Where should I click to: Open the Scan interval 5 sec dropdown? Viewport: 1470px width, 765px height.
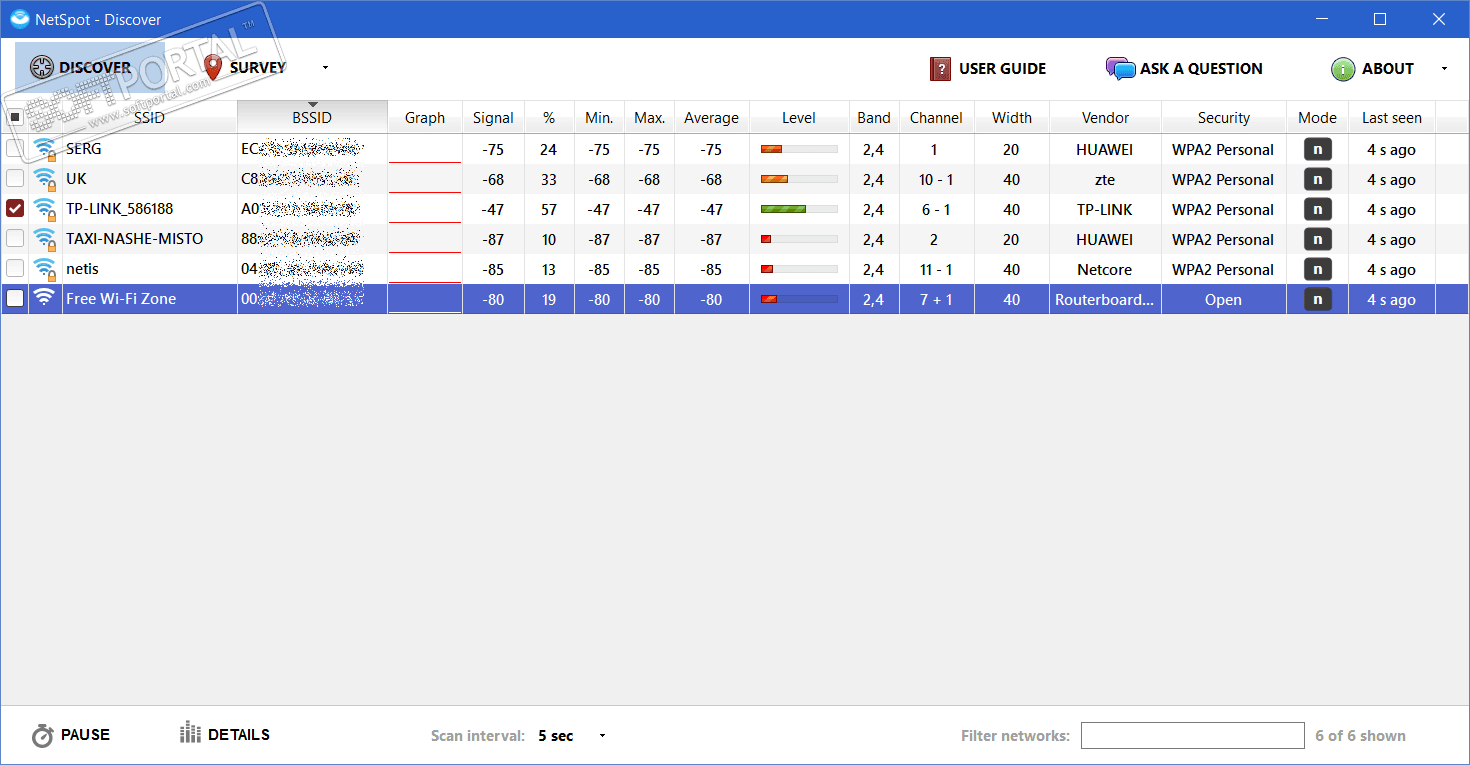tap(571, 736)
